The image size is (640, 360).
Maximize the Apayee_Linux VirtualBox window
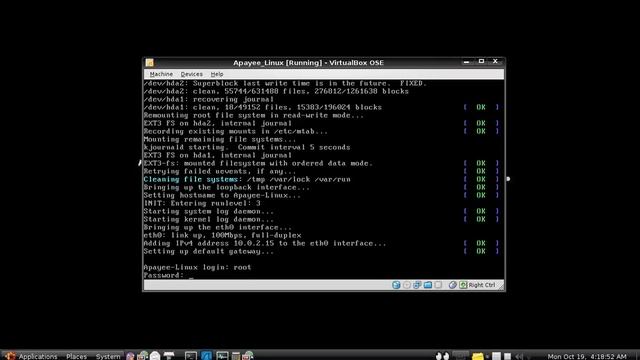481,61
